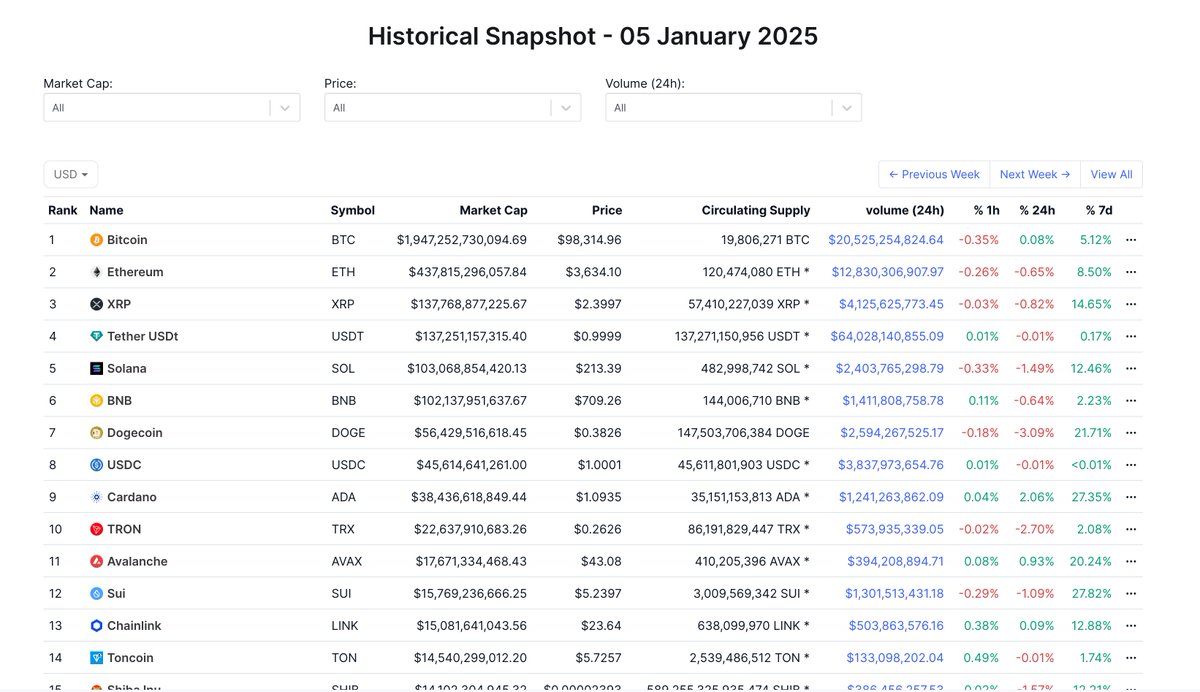
Task: Sort table by Market Cap column header
Action: (493, 210)
